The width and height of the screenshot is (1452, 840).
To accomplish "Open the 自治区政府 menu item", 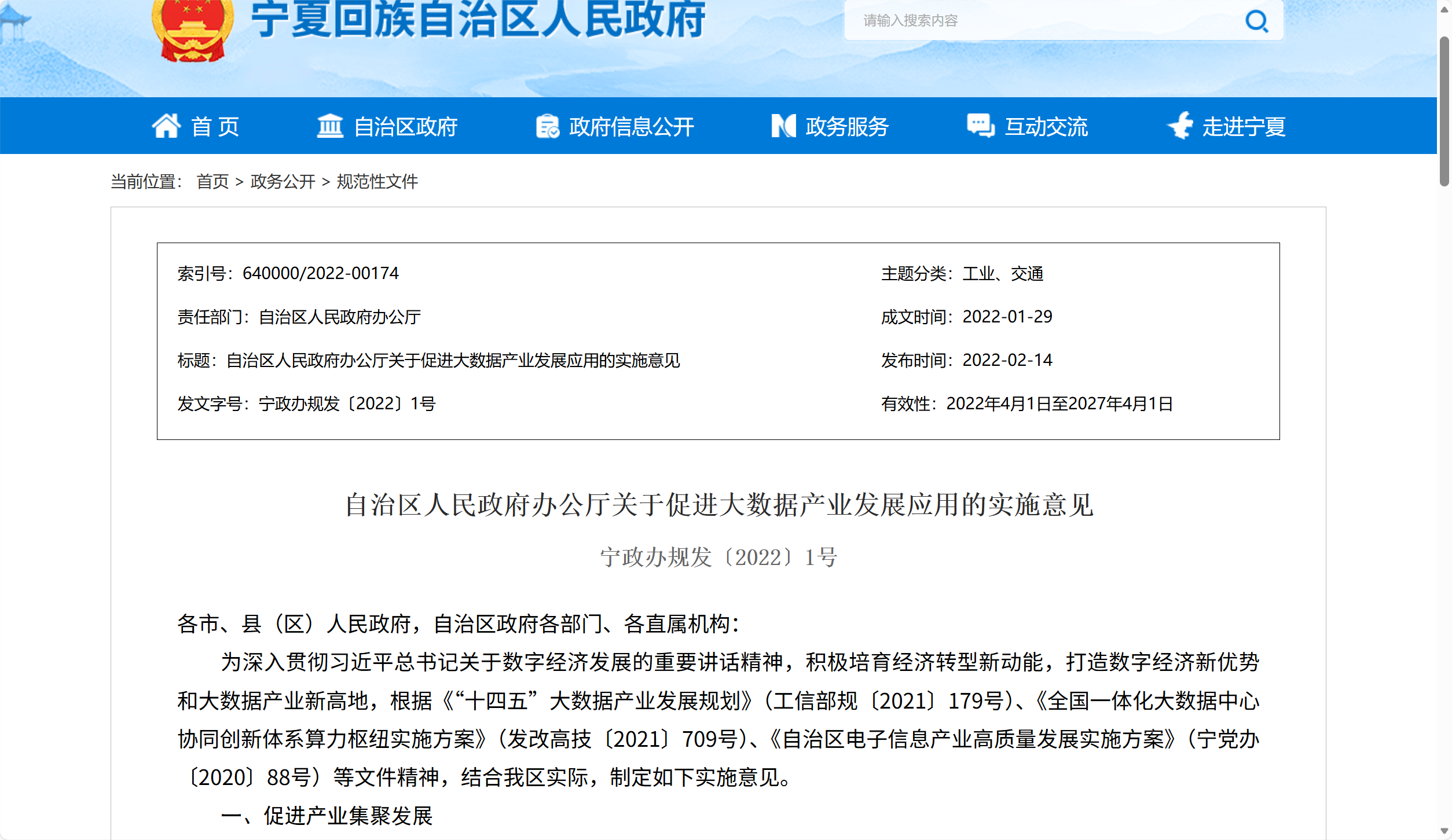I will coord(405,126).
